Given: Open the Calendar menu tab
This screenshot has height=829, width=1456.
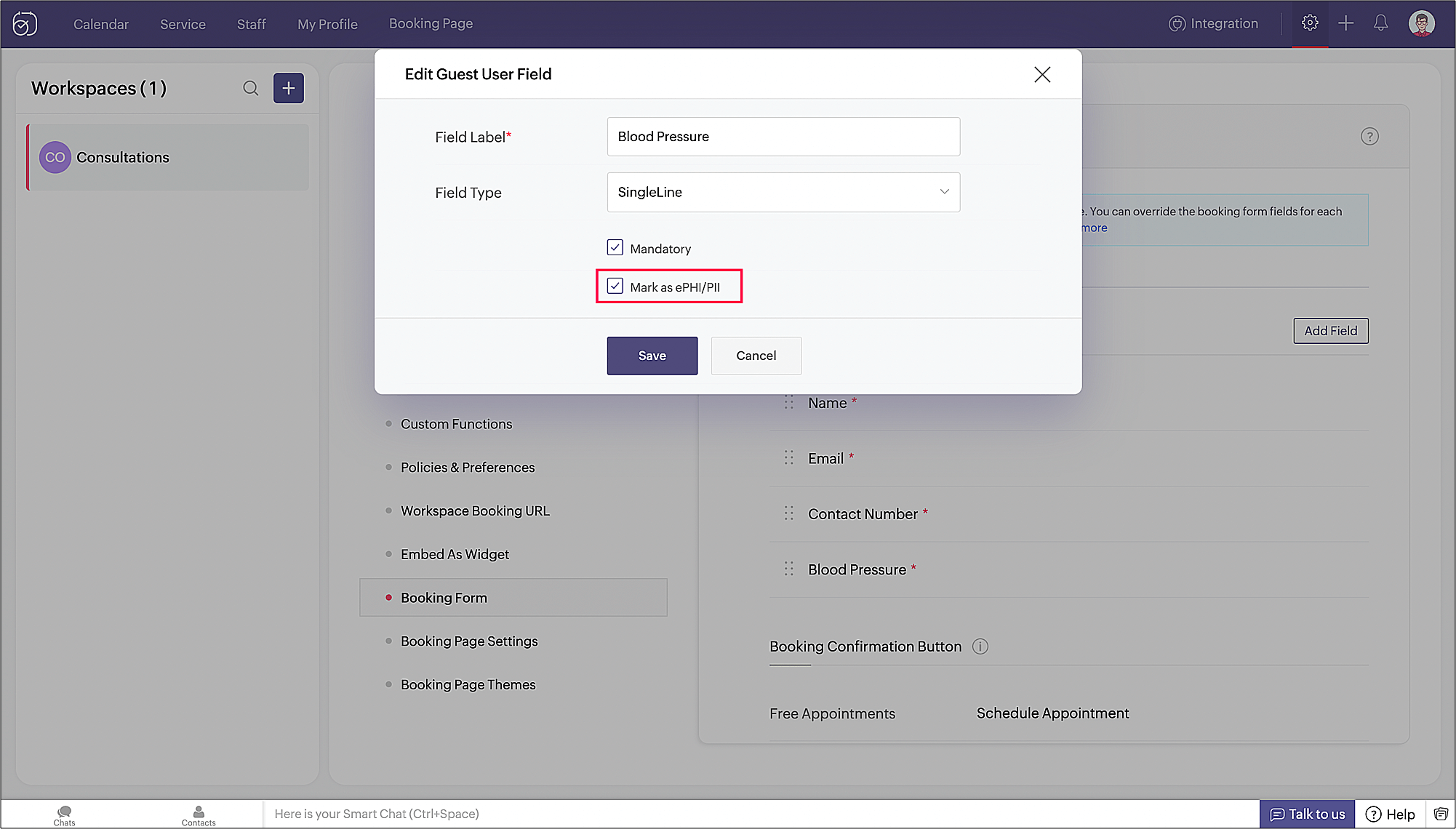Looking at the screenshot, I should [x=100, y=24].
